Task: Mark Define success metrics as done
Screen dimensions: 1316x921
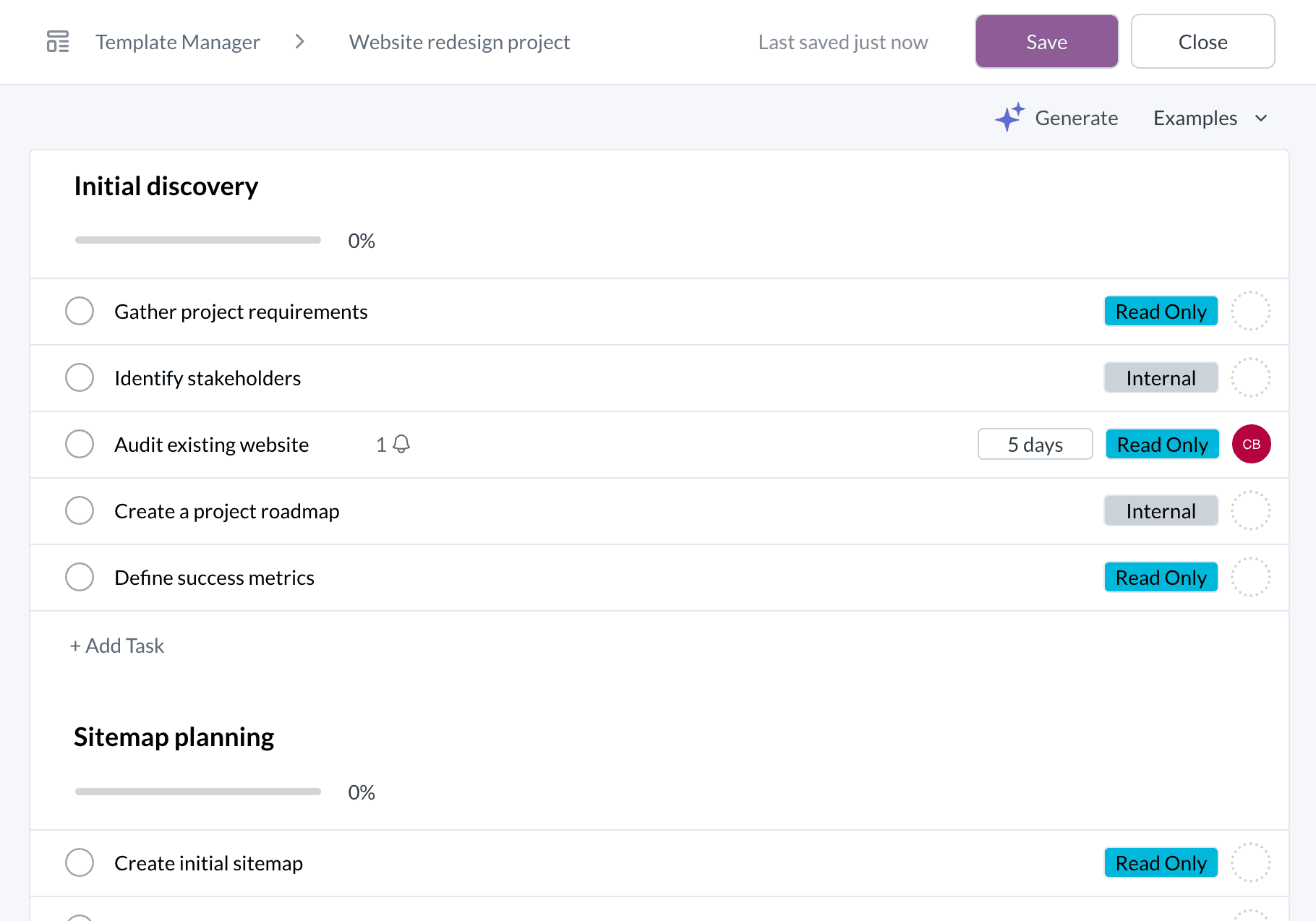Action: (80, 577)
